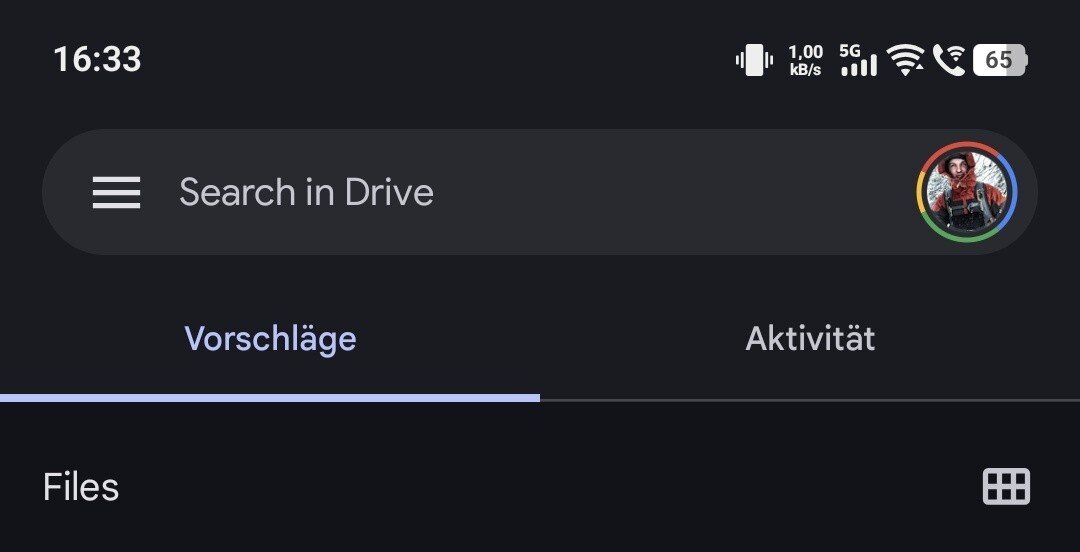Tap the Google account profile picture
Screen dimensions: 1080x552
click(x=966, y=192)
